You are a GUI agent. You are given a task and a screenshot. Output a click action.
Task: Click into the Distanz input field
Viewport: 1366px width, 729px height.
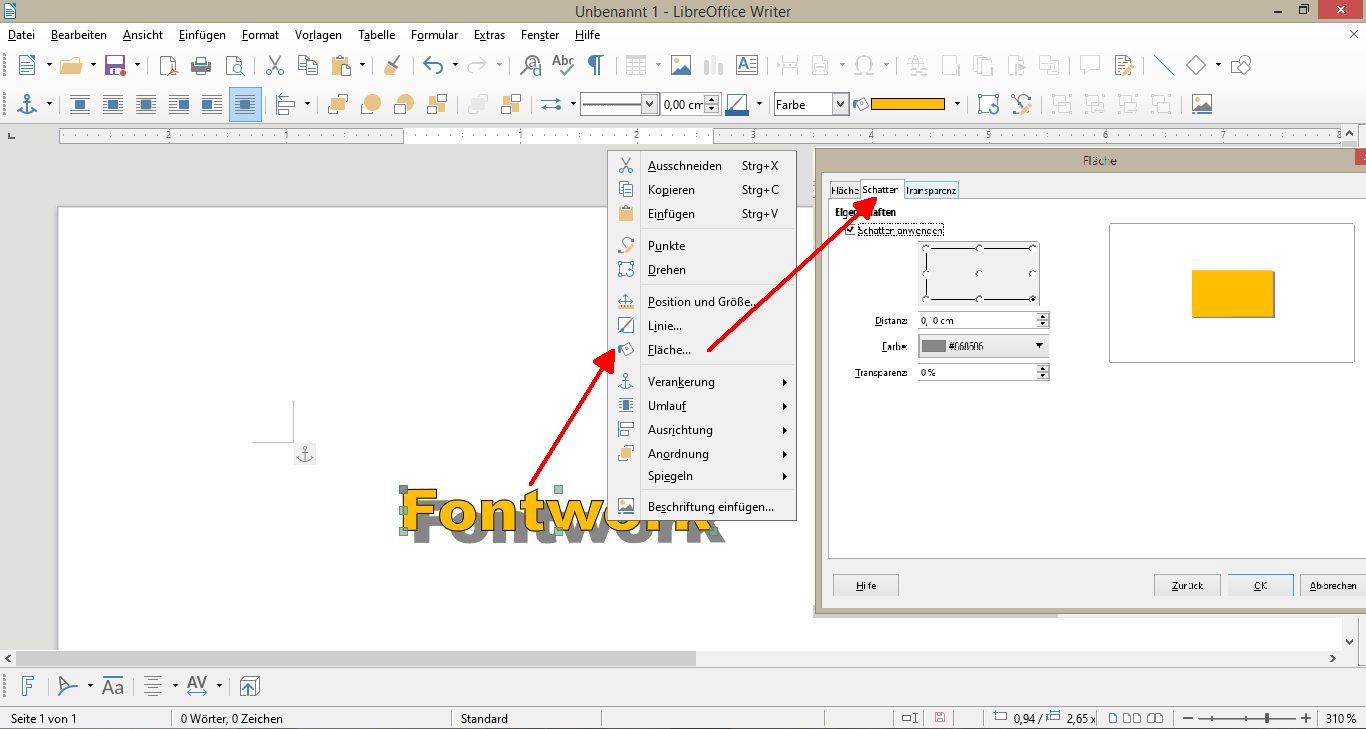[976, 320]
